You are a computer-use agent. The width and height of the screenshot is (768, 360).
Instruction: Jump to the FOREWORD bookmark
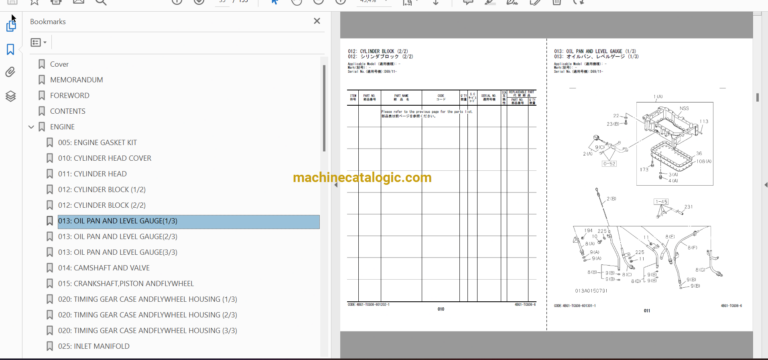70,96
